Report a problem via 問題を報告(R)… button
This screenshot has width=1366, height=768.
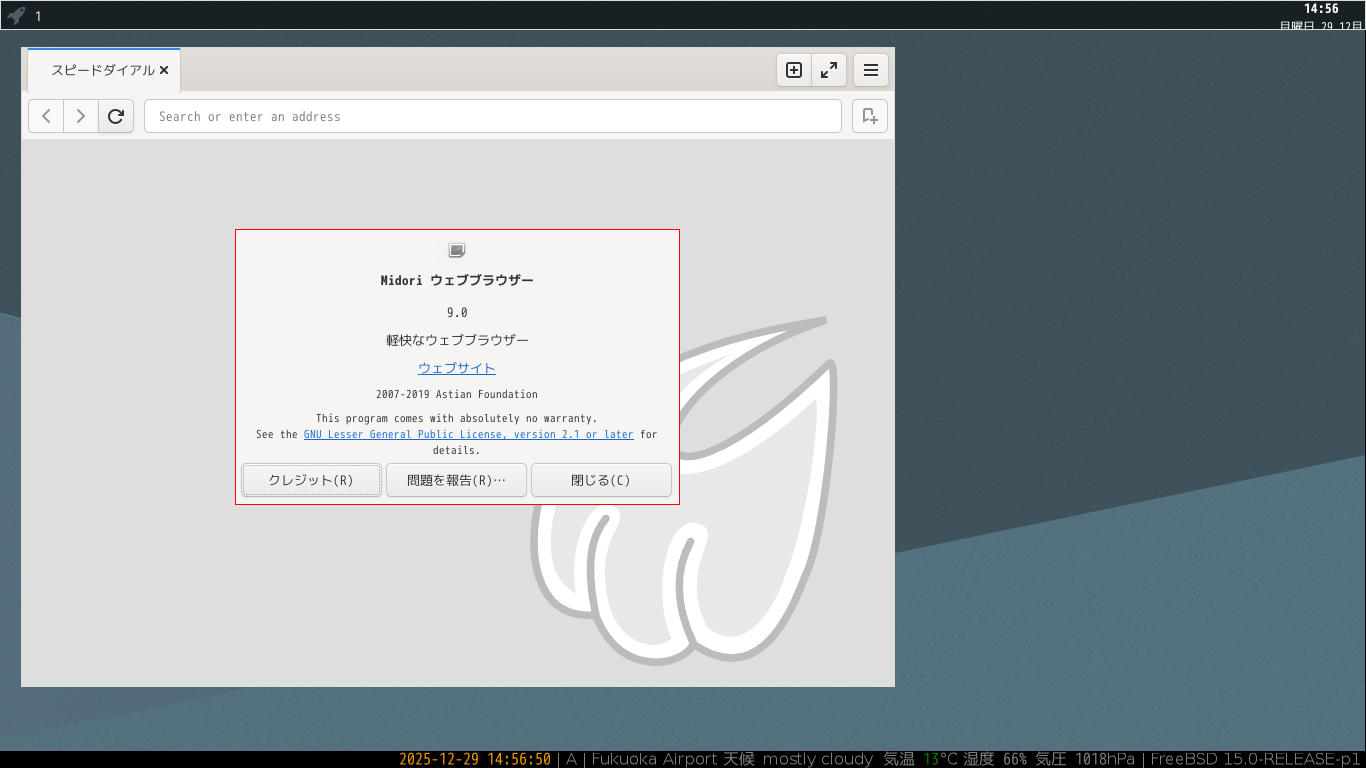point(456,480)
